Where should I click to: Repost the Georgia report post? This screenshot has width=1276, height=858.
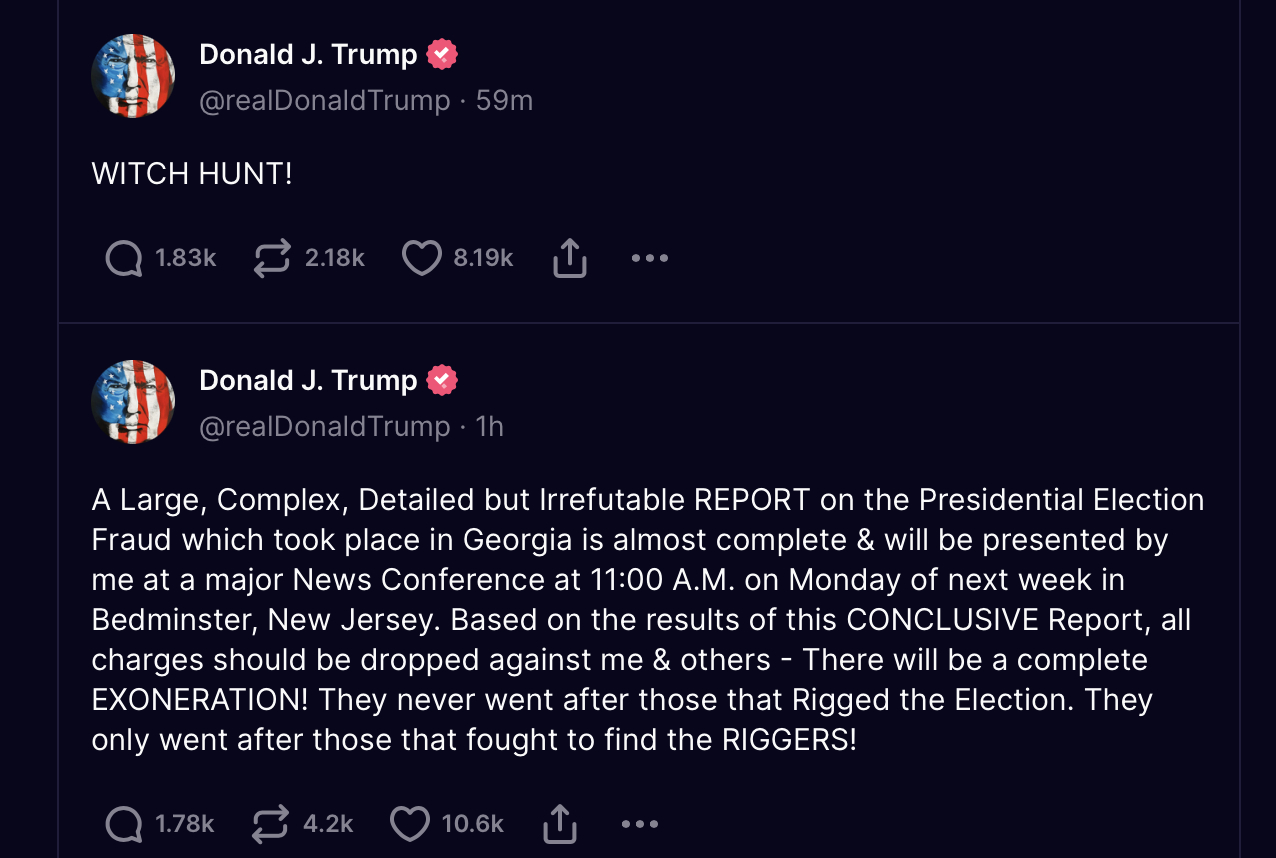[270, 824]
